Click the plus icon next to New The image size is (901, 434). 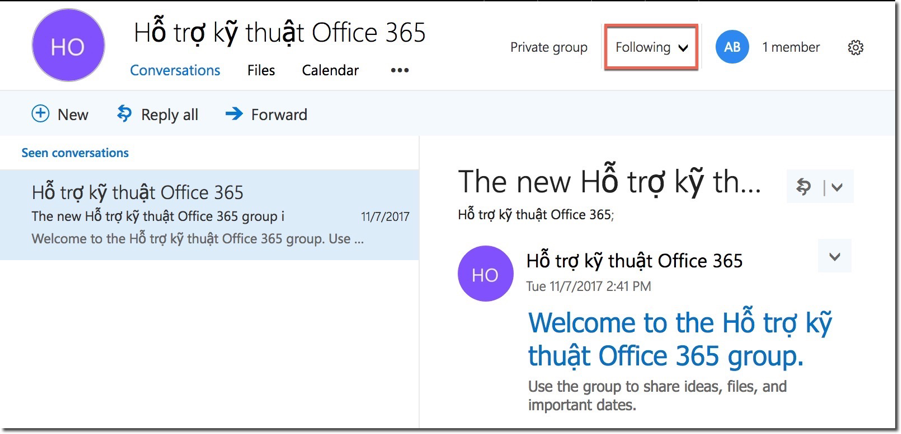point(40,114)
